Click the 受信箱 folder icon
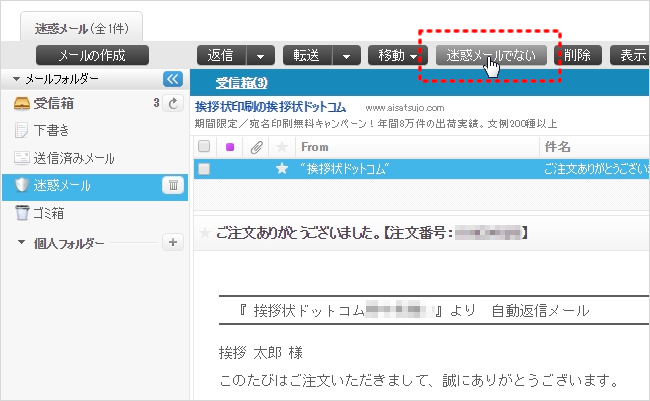 point(22,103)
